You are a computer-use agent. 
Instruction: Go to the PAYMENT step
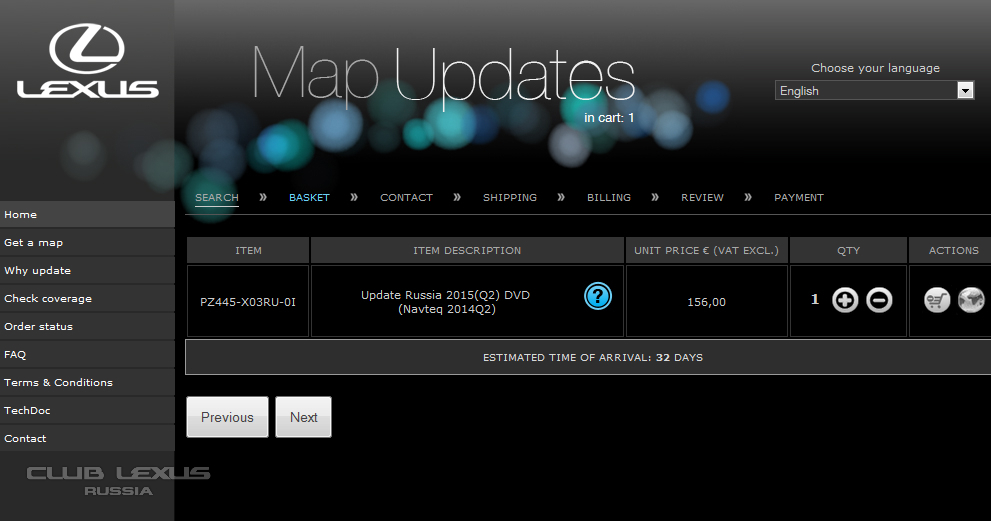click(x=799, y=197)
